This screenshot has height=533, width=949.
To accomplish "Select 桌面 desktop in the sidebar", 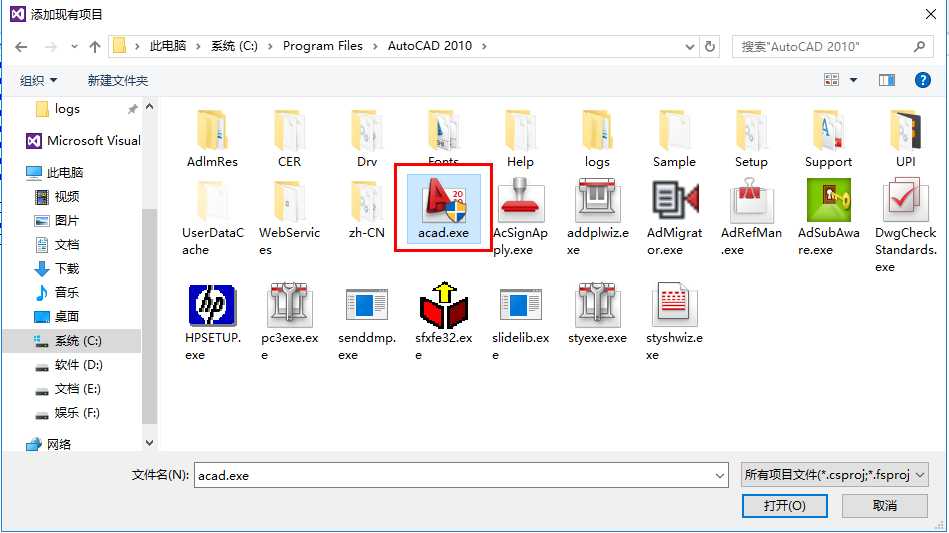I will tap(57, 316).
